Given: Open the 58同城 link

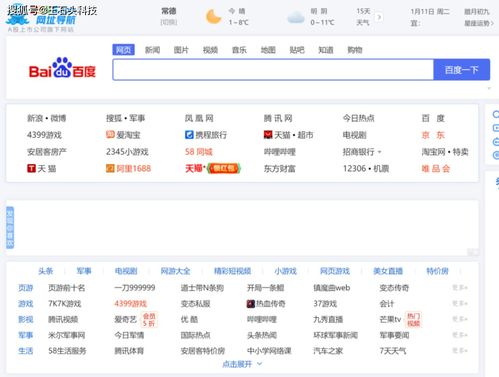Looking at the screenshot, I should (x=199, y=152).
